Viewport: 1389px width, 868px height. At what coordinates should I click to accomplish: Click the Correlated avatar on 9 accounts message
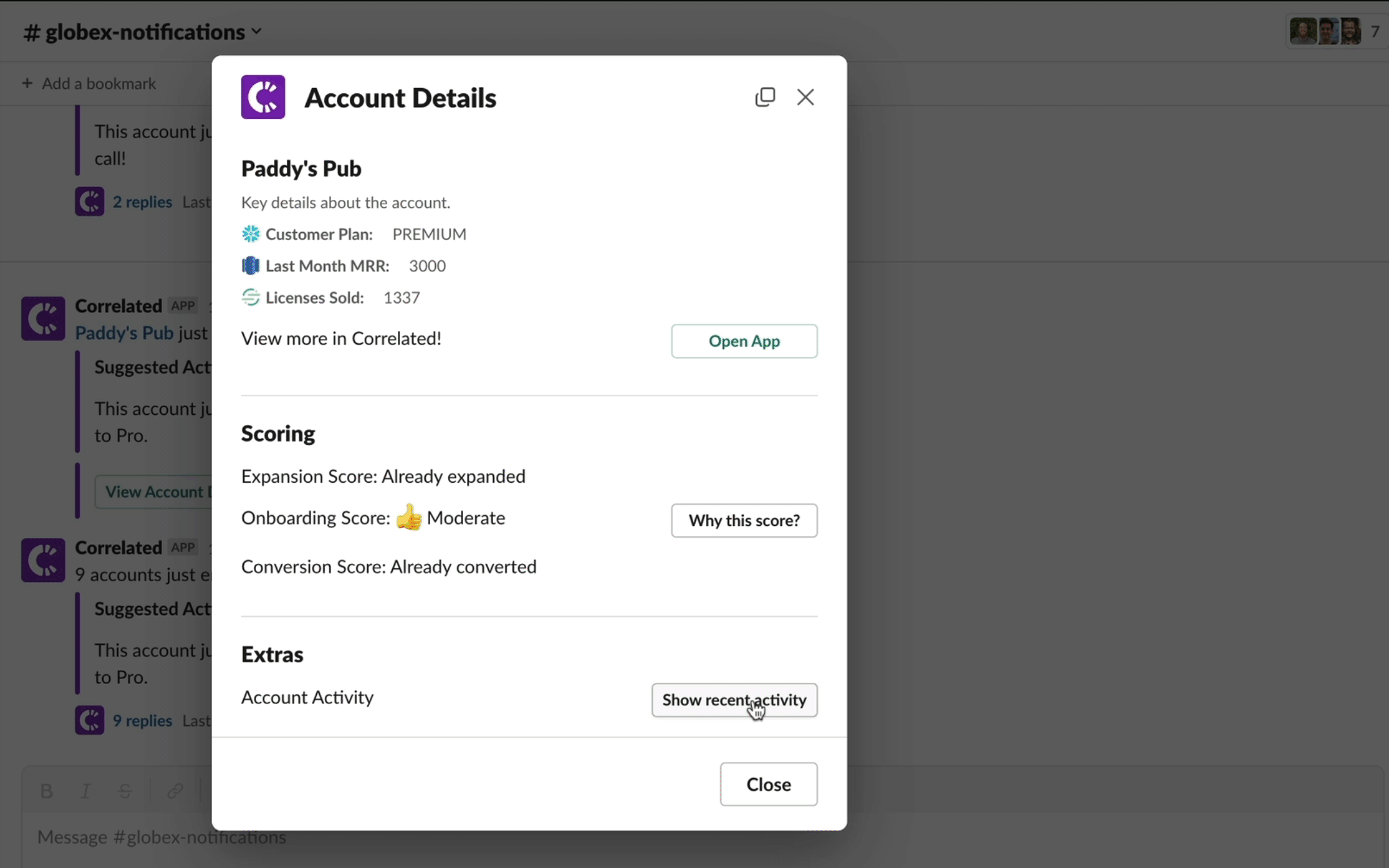pos(43,560)
